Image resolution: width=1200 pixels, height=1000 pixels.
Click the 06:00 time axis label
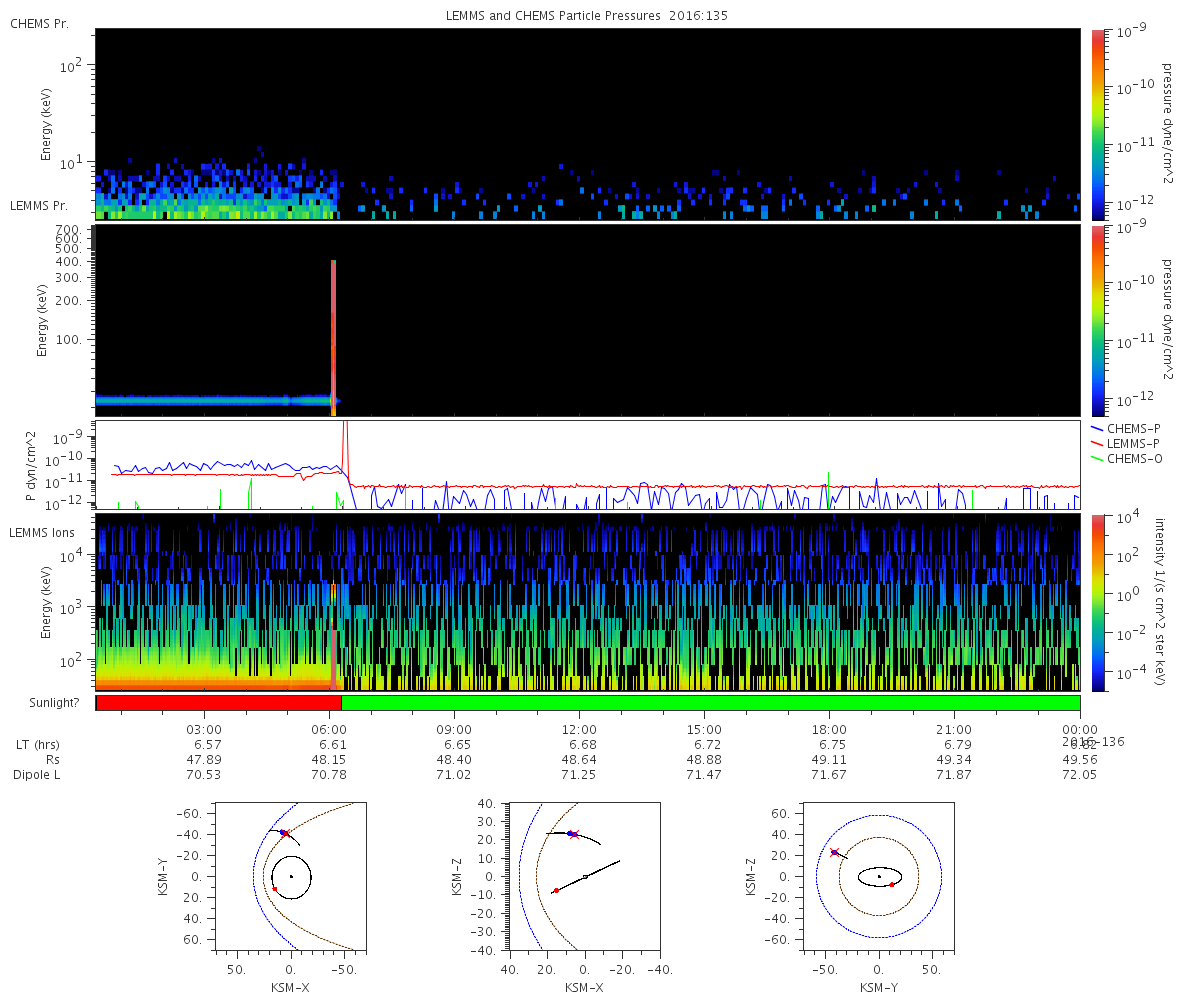(x=329, y=729)
